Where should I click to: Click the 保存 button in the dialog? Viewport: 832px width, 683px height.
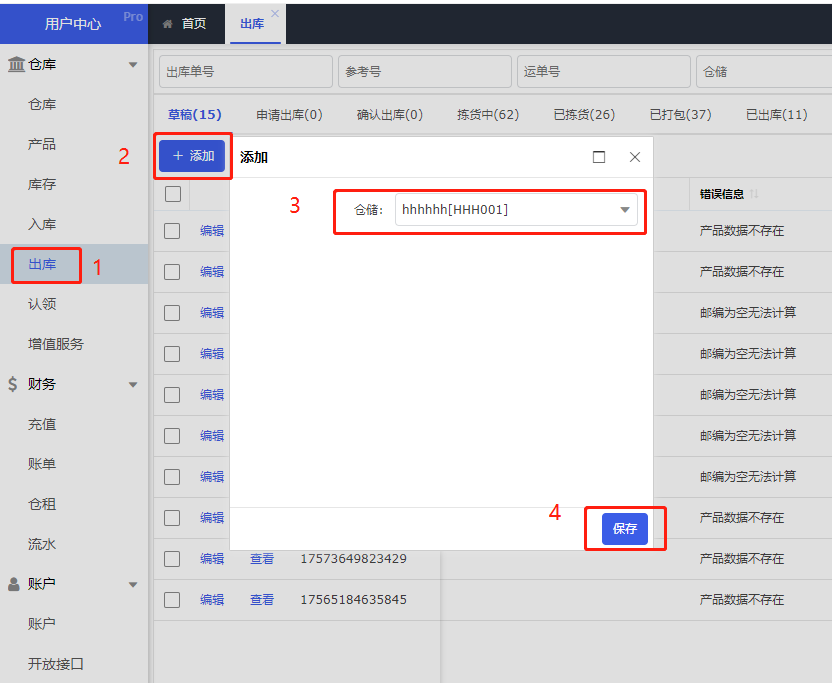pos(625,529)
